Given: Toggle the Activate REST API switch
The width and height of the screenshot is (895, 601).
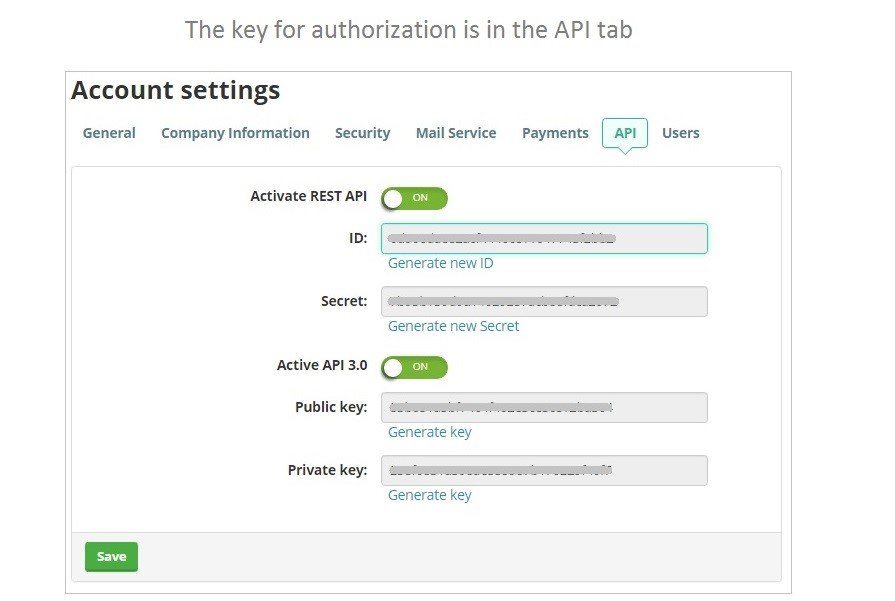Looking at the screenshot, I should tap(414, 198).
